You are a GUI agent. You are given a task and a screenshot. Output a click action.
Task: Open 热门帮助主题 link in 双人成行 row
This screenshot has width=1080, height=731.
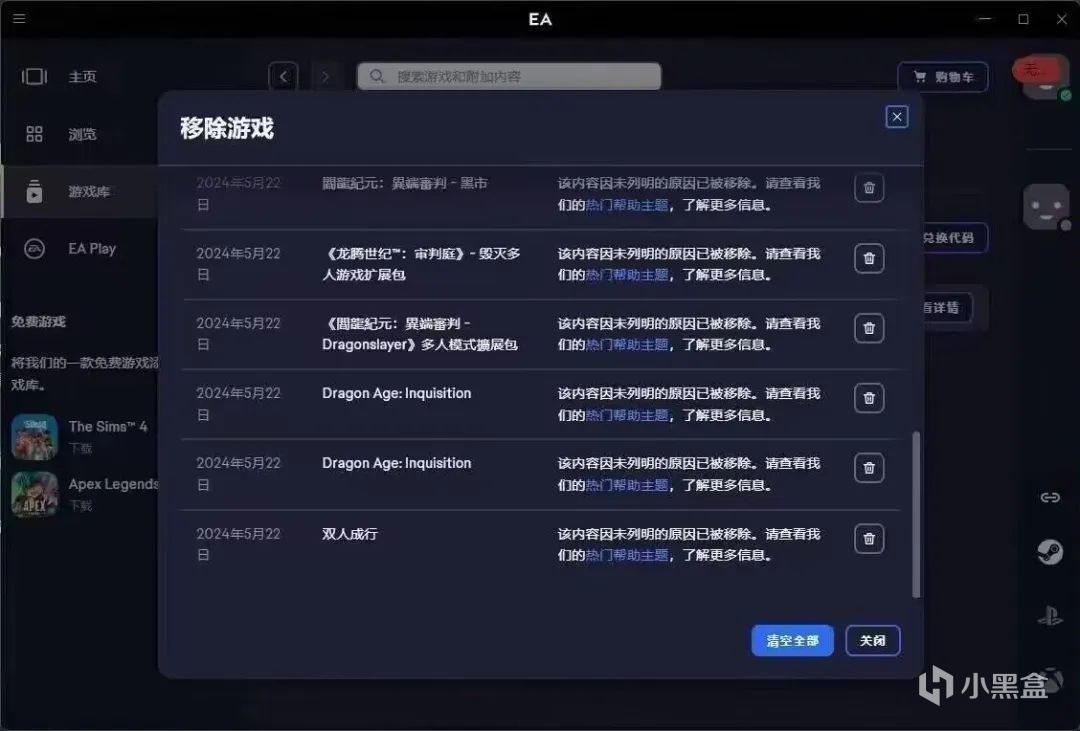point(627,555)
